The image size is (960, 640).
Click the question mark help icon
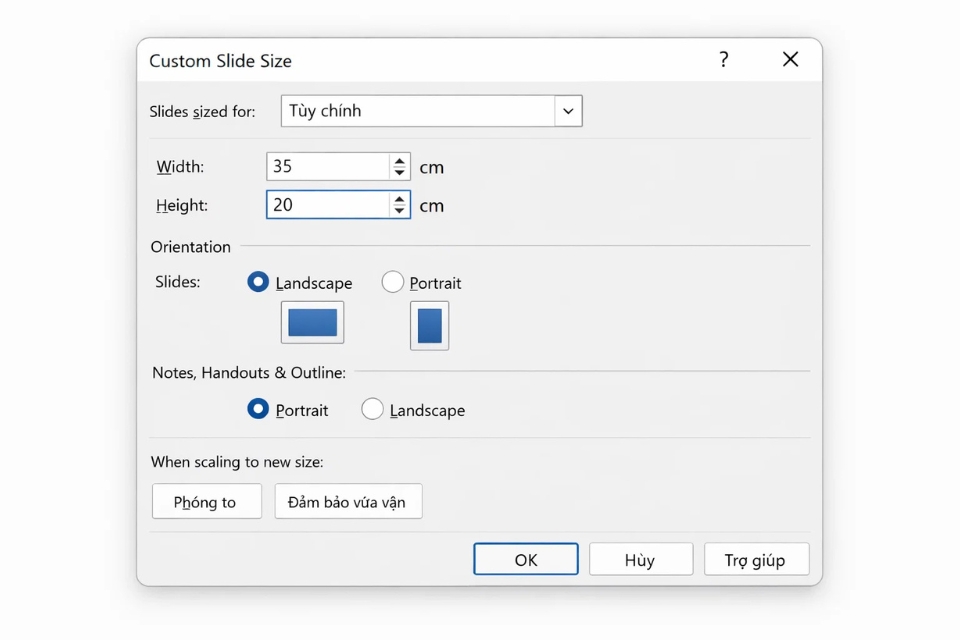[x=723, y=60]
